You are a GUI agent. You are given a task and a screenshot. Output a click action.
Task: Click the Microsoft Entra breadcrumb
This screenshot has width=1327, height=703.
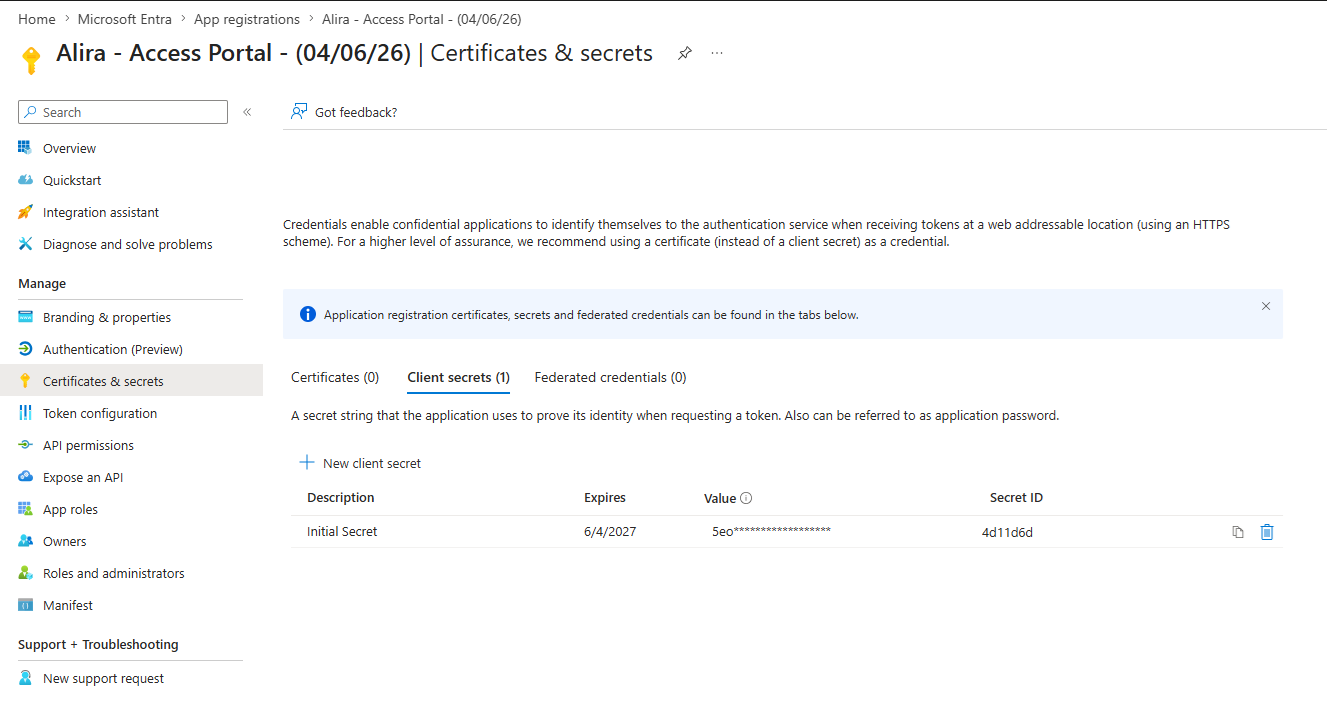click(x=125, y=19)
